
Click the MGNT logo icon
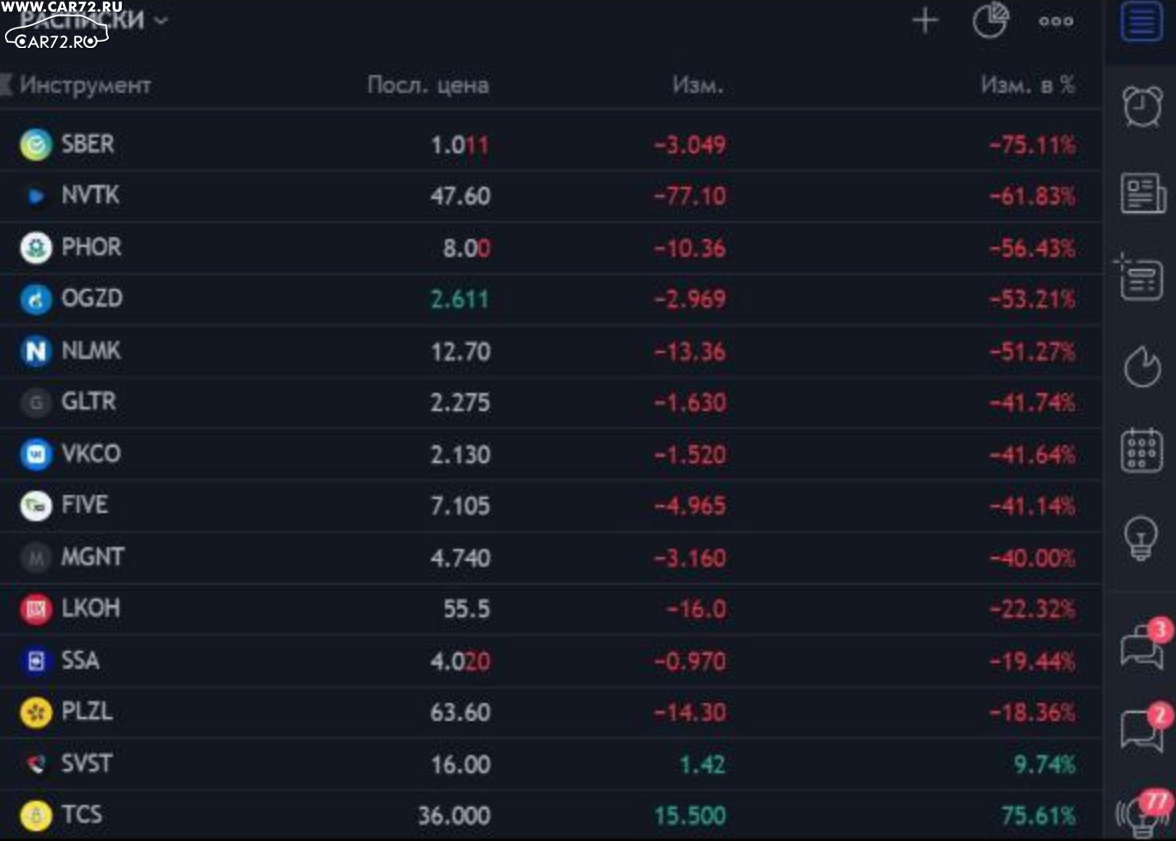pos(35,557)
